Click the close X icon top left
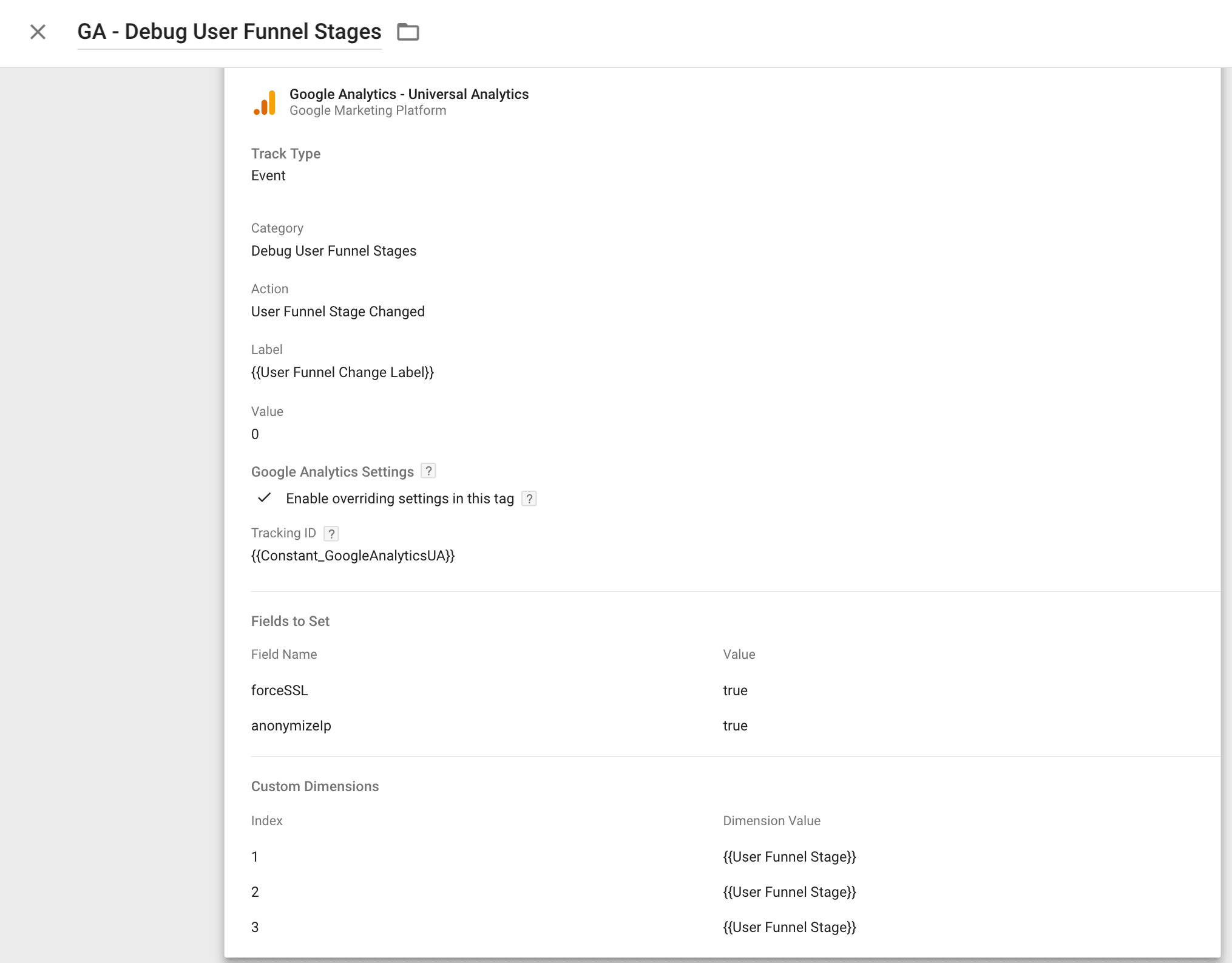The image size is (1232, 963). 38,31
